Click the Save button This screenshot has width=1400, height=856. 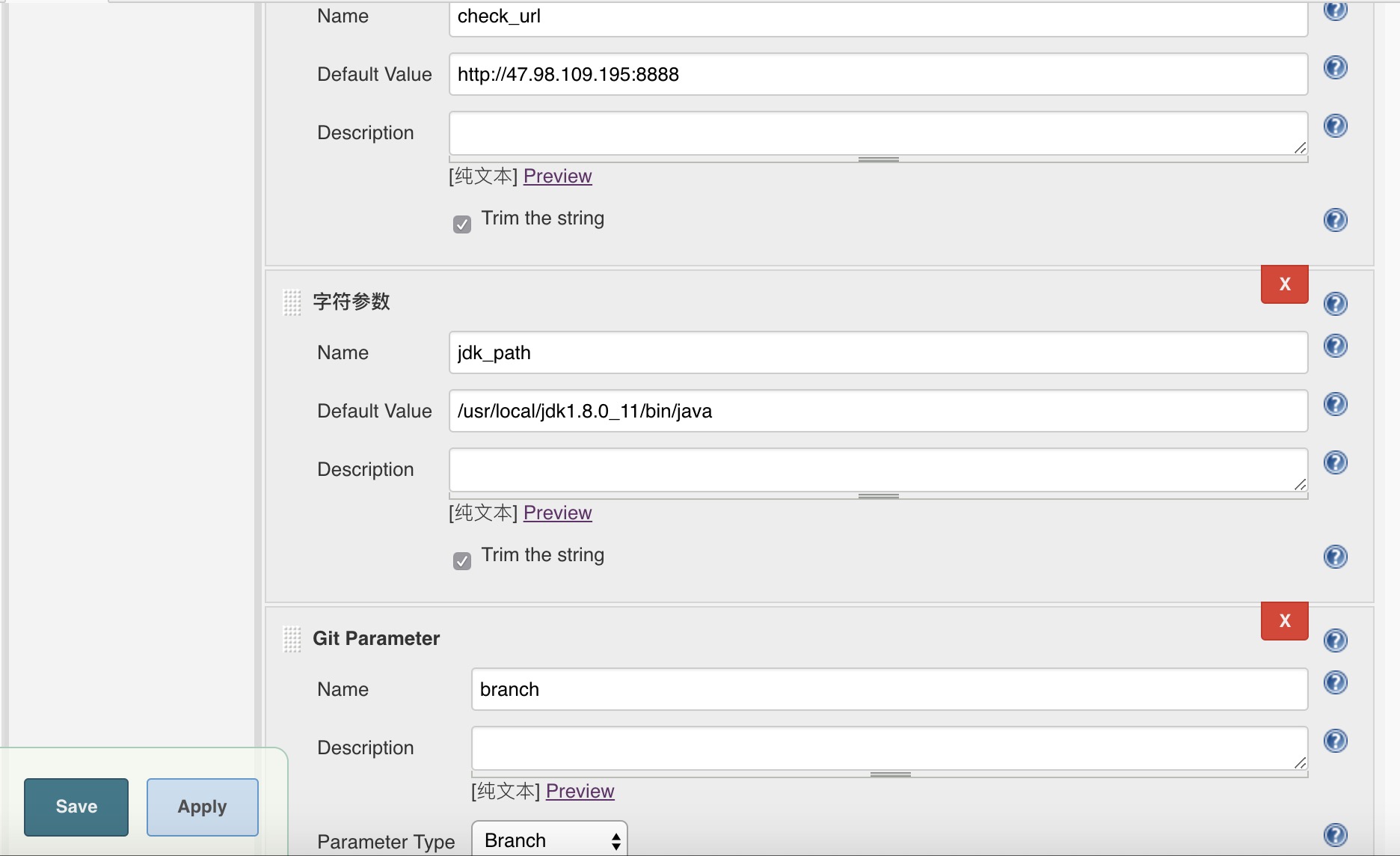pos(76,807)
